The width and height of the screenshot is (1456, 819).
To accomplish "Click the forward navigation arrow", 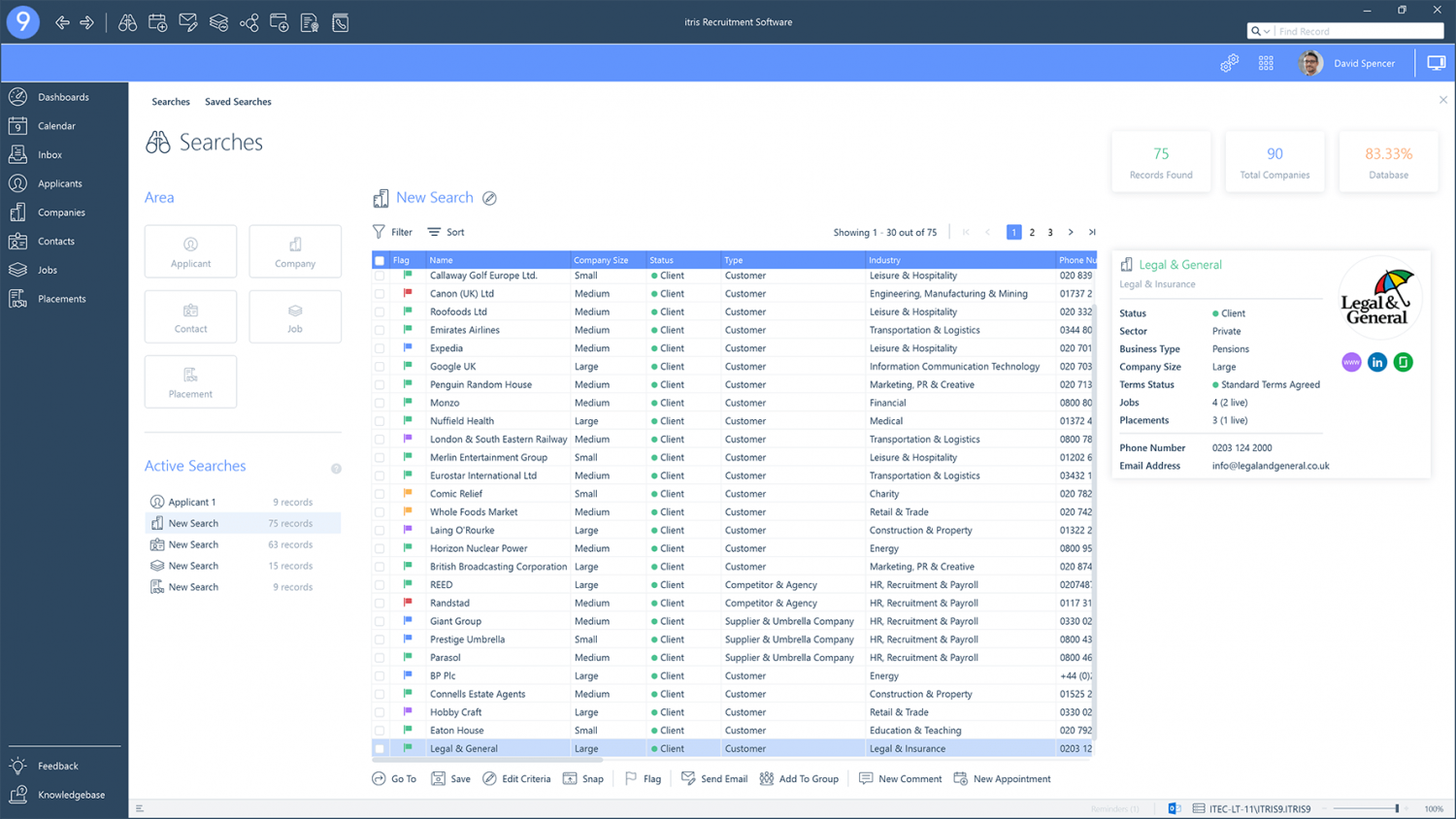I will coord(86,22).
